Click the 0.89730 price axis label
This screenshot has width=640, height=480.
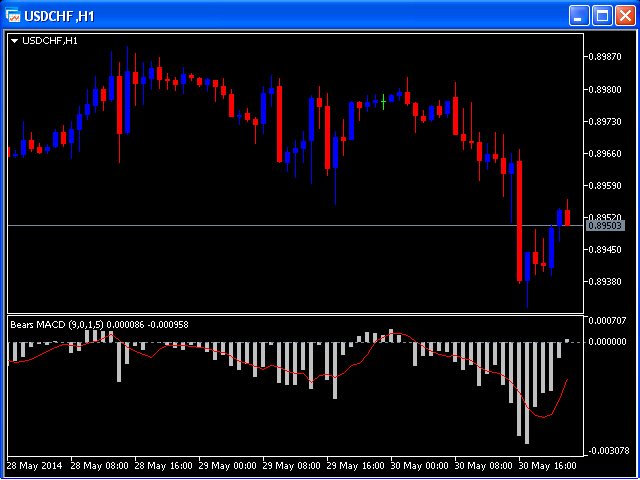(x=604, y=122)
